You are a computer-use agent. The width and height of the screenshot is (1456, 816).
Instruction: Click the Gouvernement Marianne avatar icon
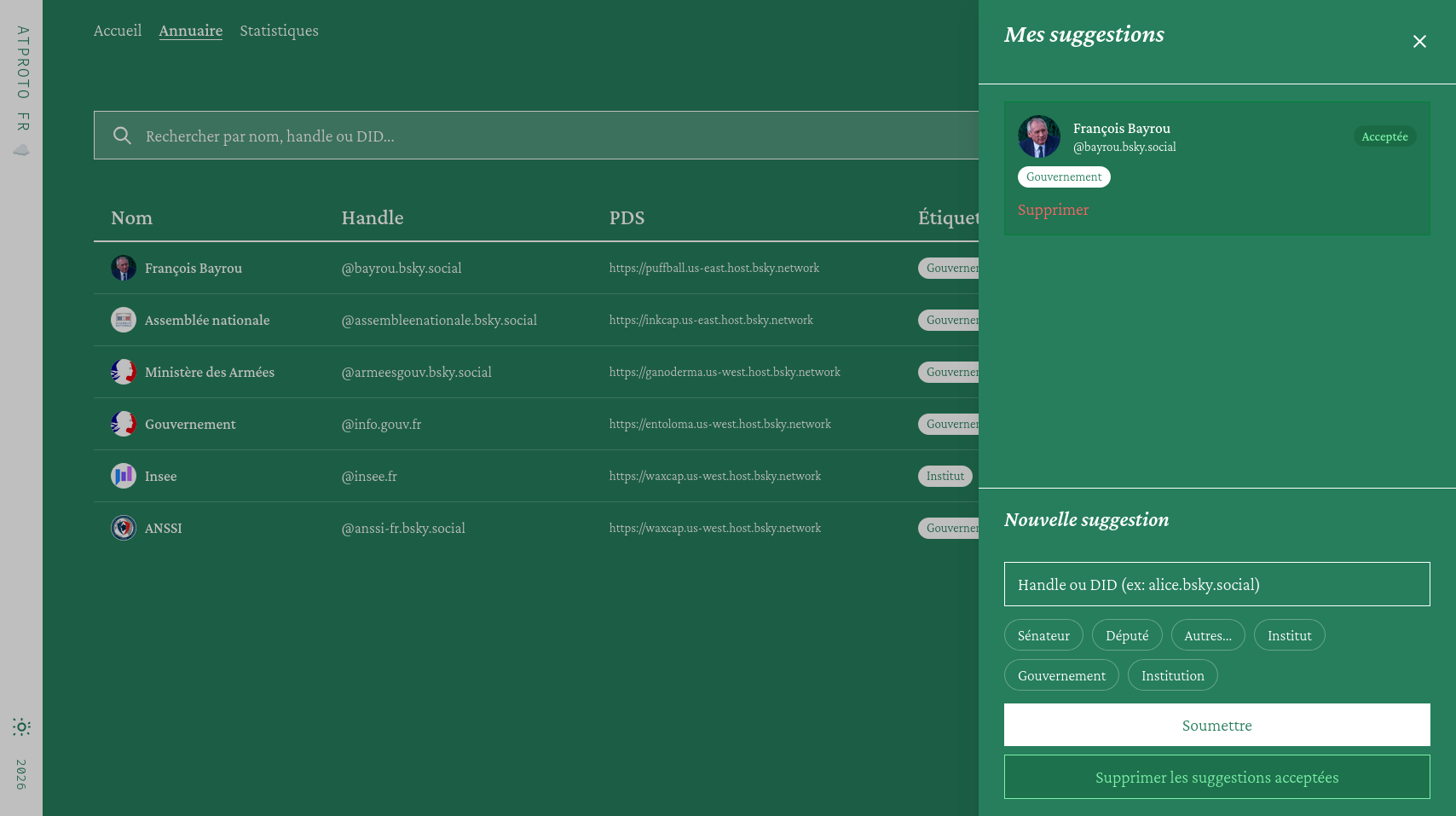click(124, 424)
